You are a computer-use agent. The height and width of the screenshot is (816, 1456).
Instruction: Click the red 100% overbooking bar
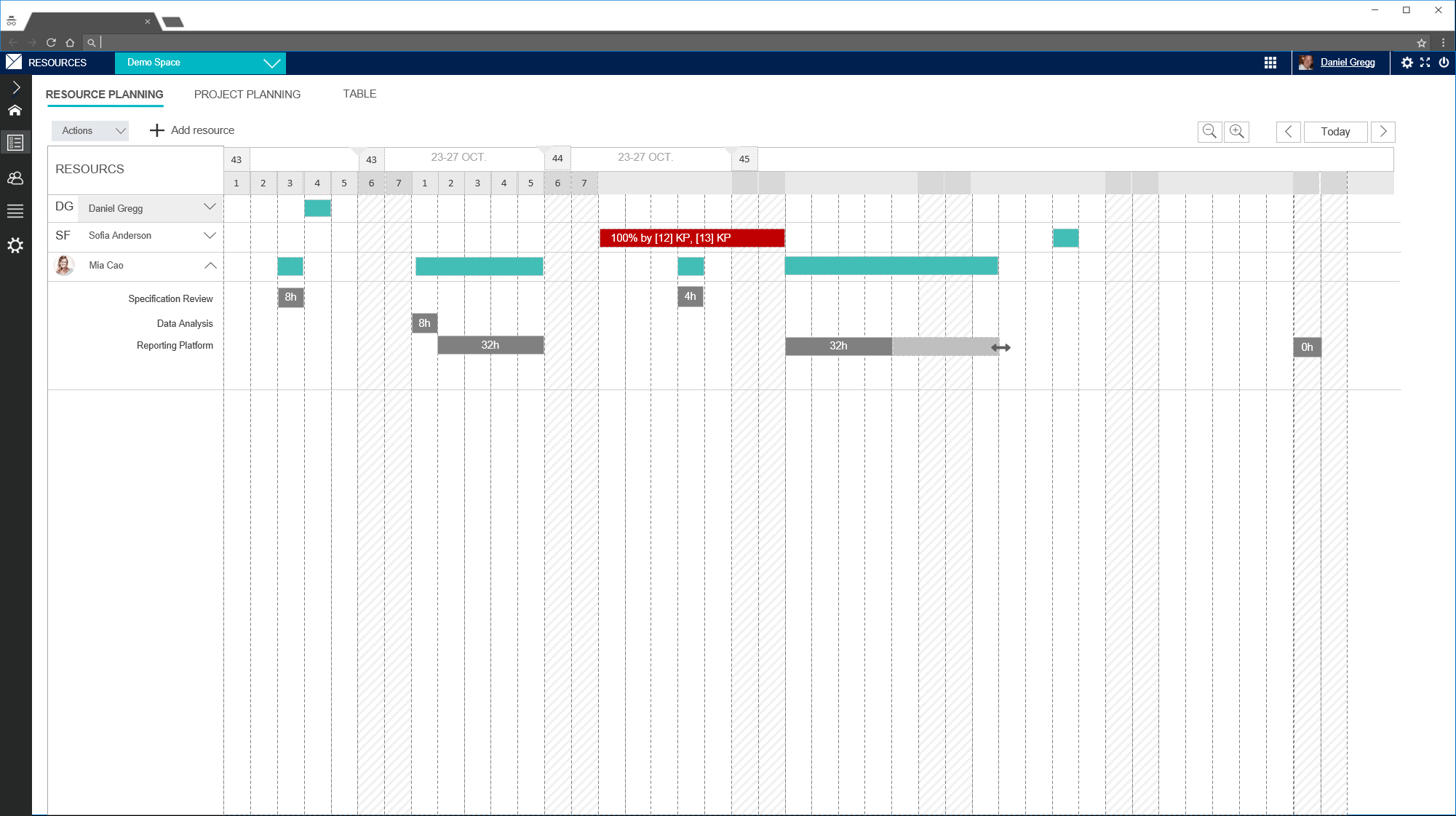[691, 238]
